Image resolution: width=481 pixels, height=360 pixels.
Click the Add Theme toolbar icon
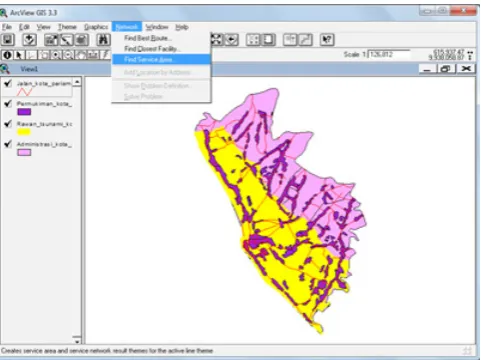[x=29, y=40]
